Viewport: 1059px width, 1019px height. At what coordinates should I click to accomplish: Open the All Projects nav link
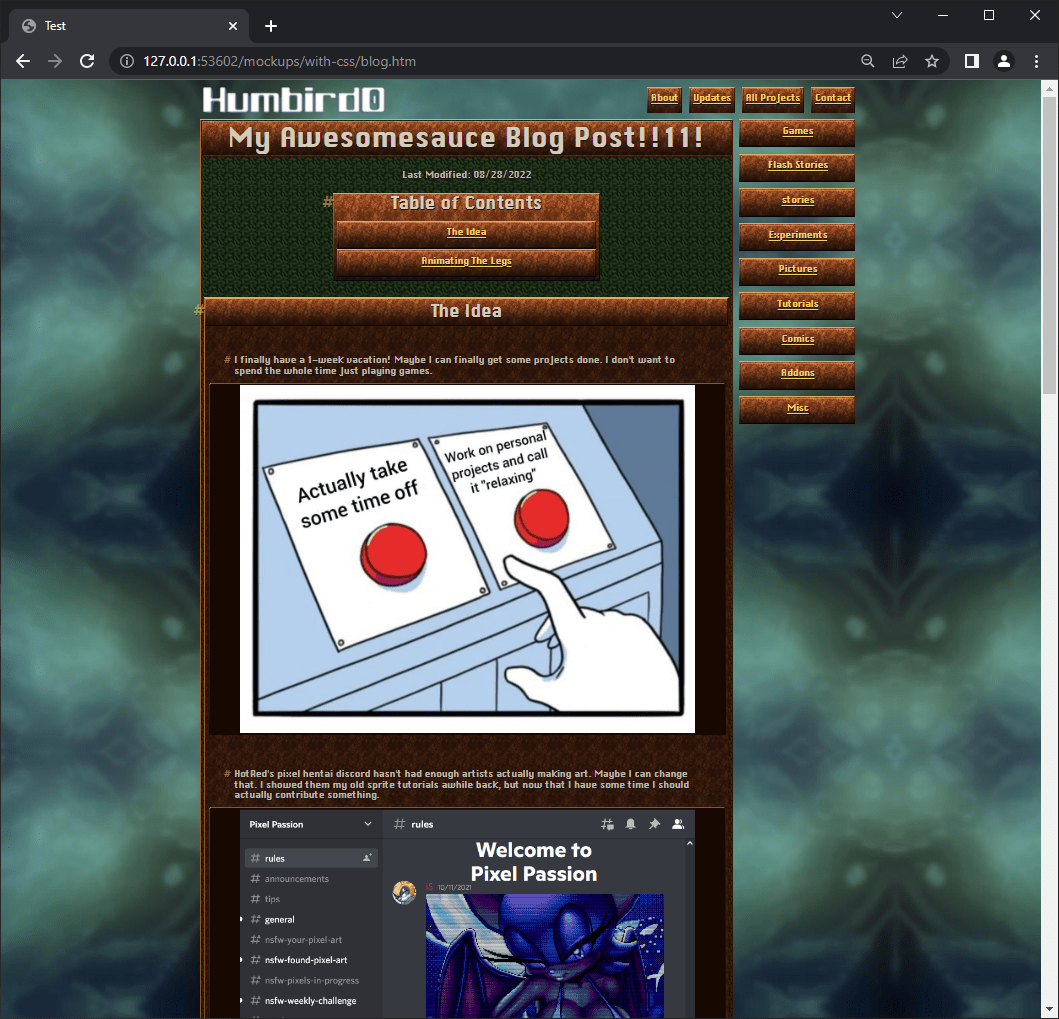[x=772, y=98]
